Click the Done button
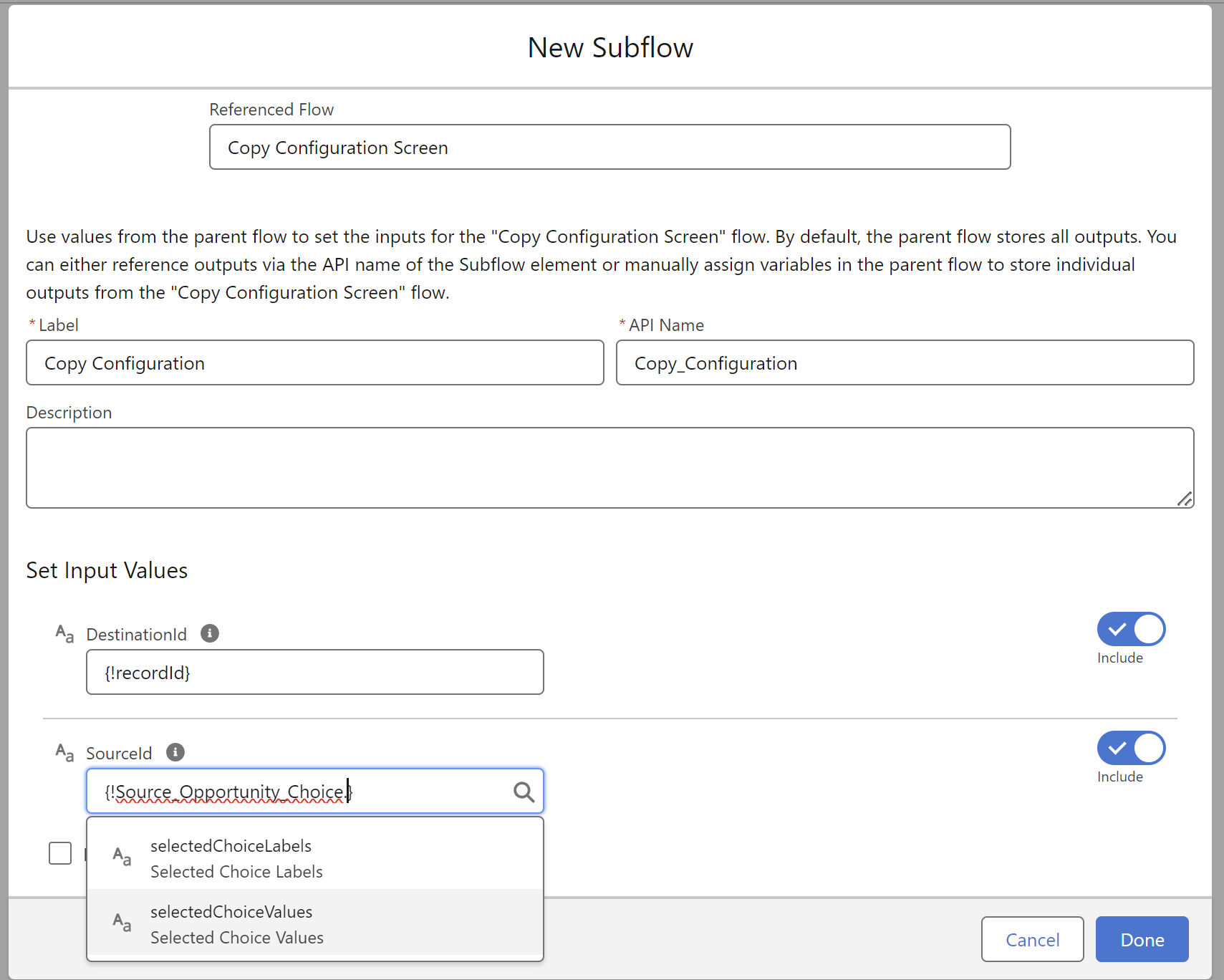Screen dimensions: 1224x980 click(x=1142, y=939)
